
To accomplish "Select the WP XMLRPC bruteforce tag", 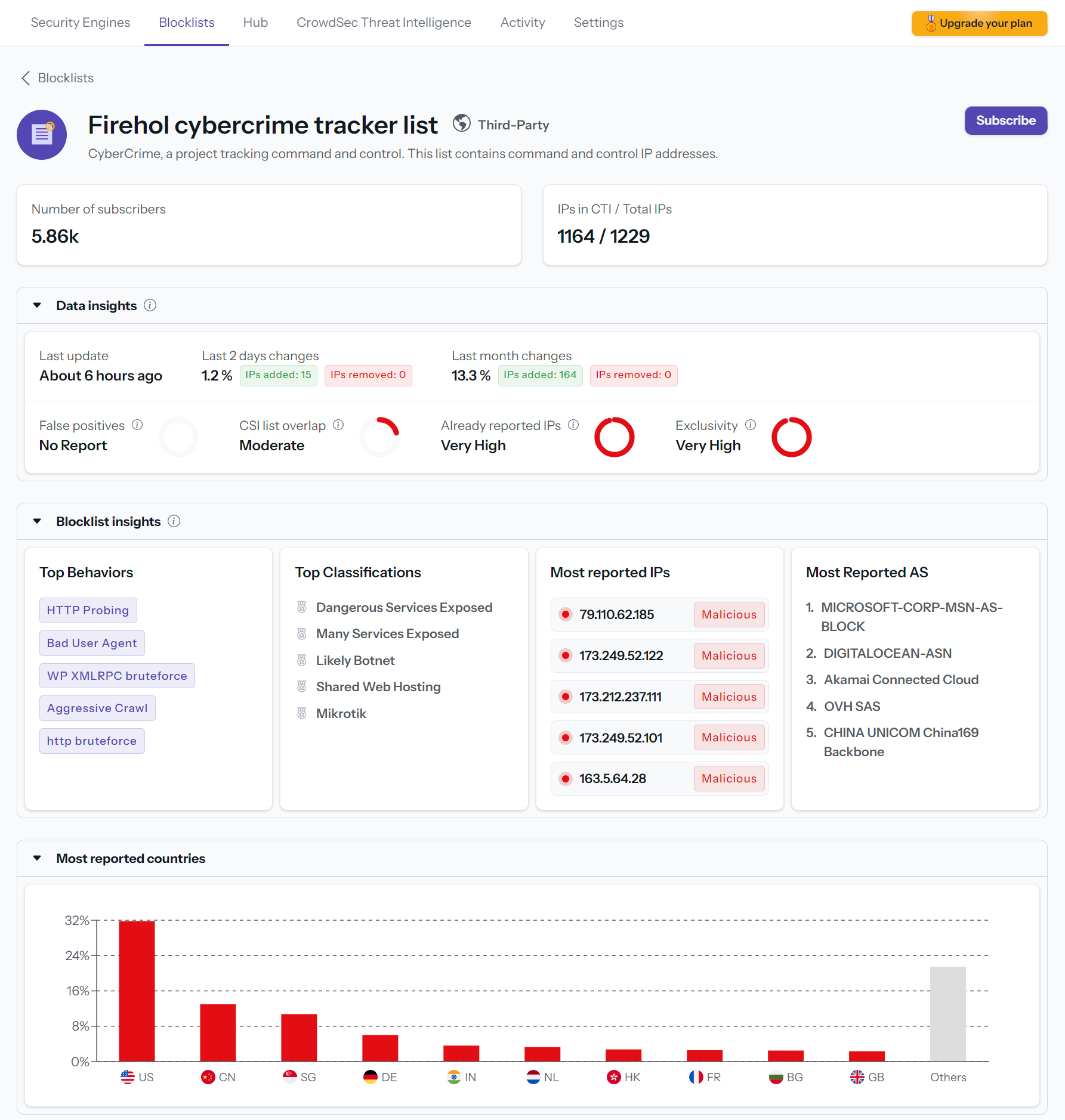I will [117, 676].
